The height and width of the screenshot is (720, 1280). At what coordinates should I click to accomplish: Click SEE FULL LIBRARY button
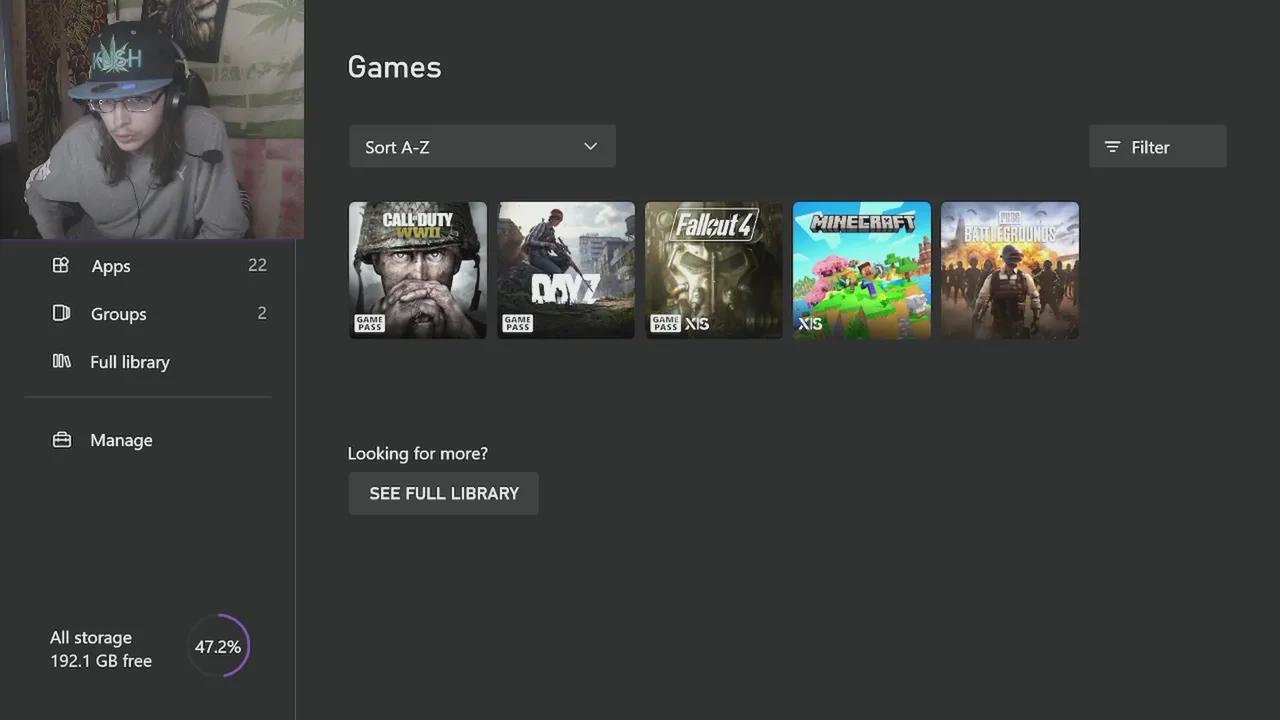pos(443,493)
